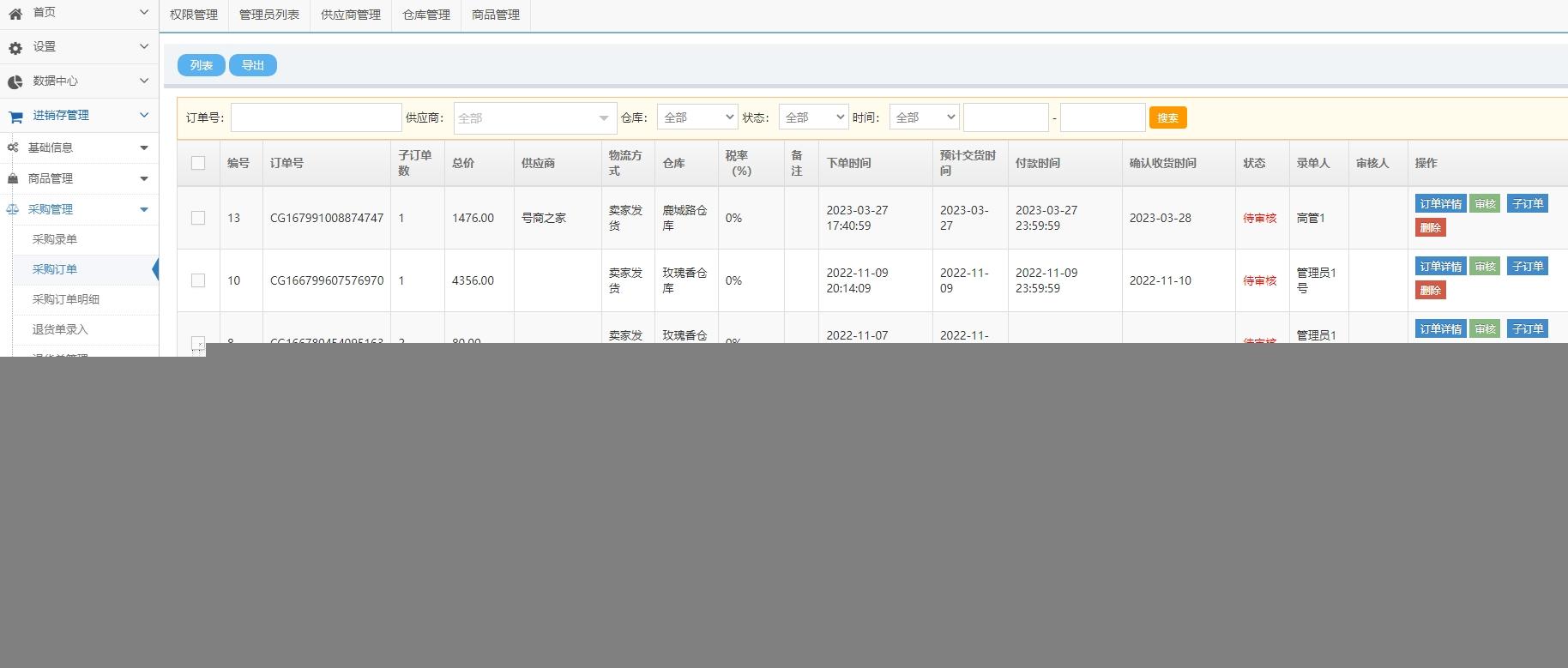This screenshot has height=668, width=1568.
Task: Click the balance scale icon beside 采购管理
Action: pos(13,209)
